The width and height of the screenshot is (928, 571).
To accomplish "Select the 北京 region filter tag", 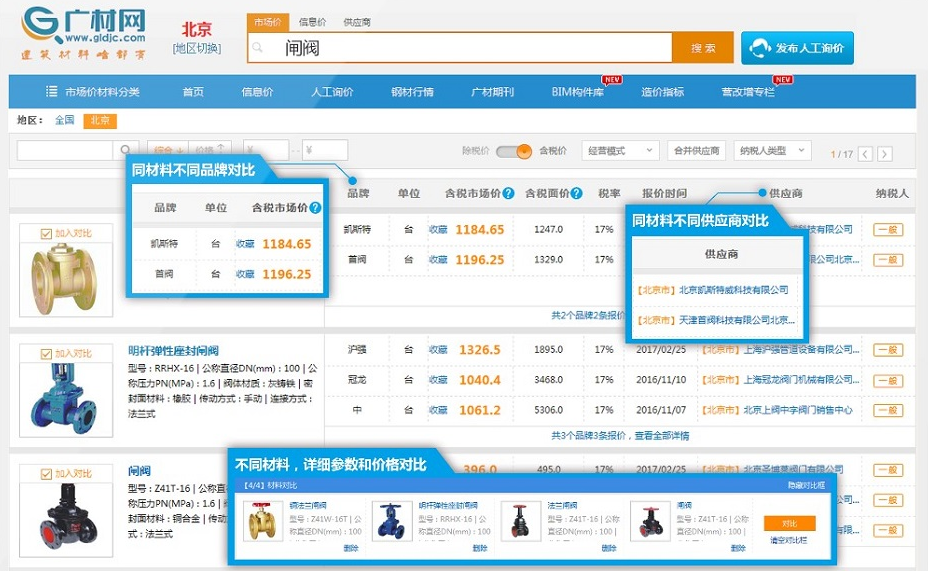I will 100,121.
